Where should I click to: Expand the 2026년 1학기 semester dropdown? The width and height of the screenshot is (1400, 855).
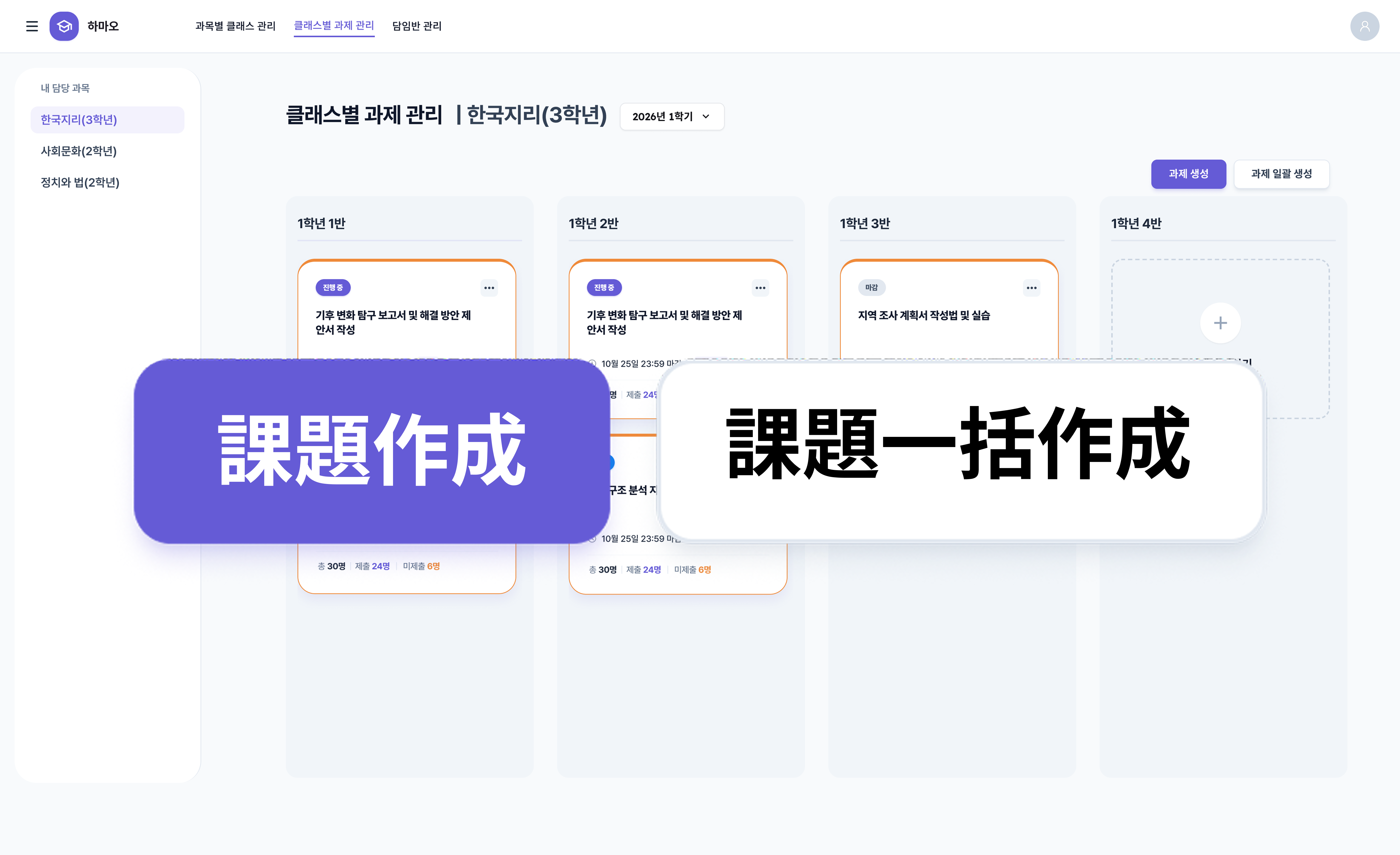[672, 116]
